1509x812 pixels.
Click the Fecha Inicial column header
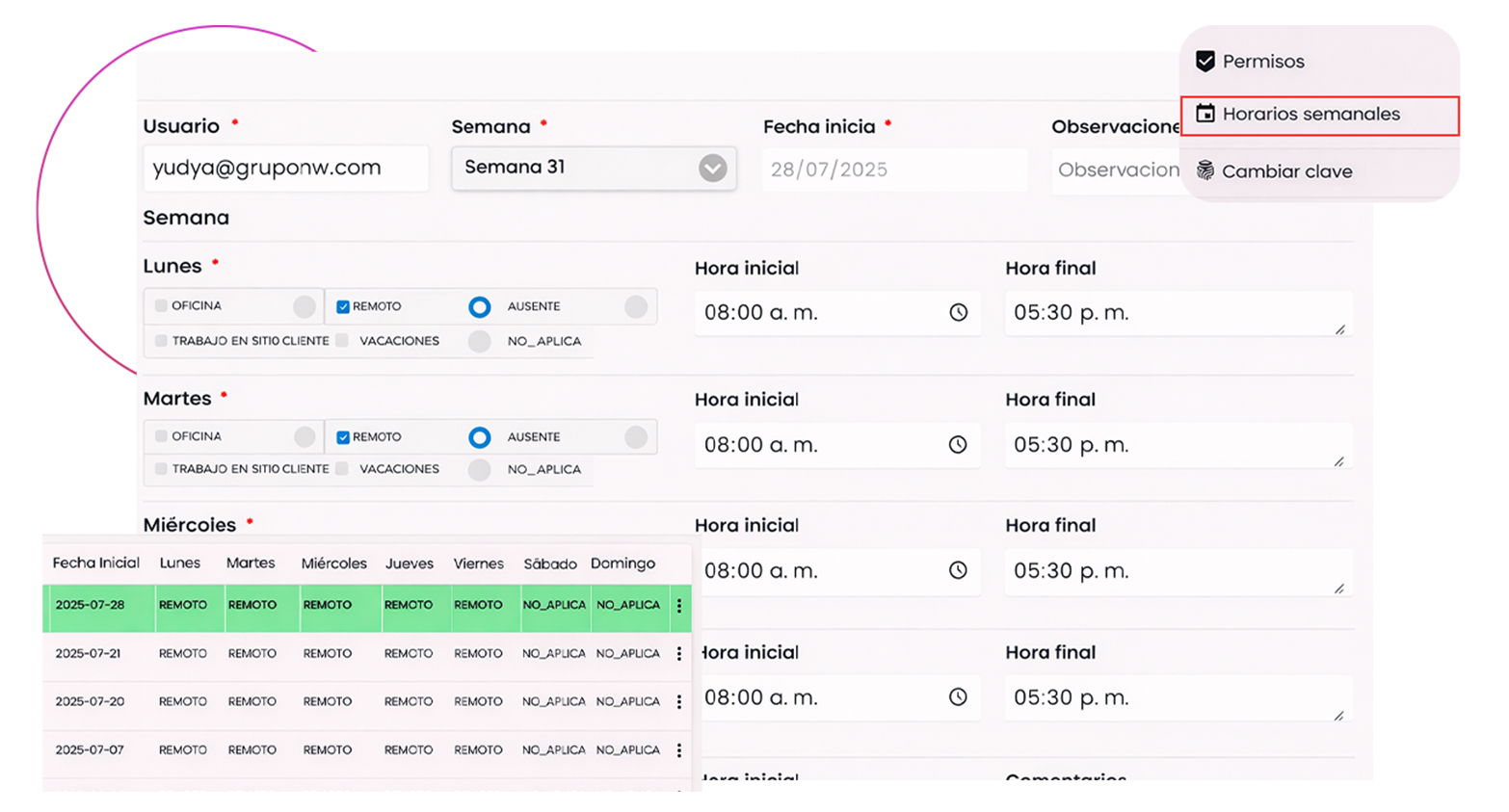(x=95, y=563)
